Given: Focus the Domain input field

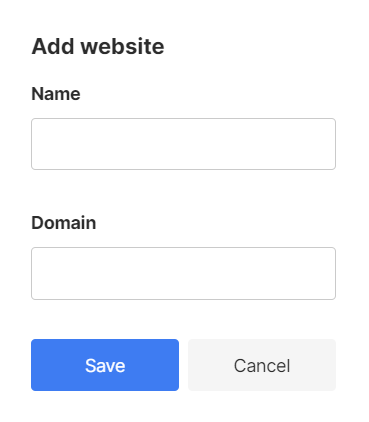Looking at the screenshot, I should 183,273.
